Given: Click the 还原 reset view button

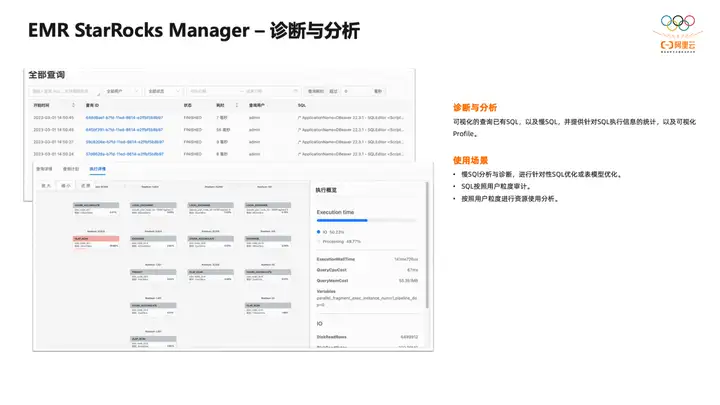Looking at the screenshot, I should (x=85, y=186).
